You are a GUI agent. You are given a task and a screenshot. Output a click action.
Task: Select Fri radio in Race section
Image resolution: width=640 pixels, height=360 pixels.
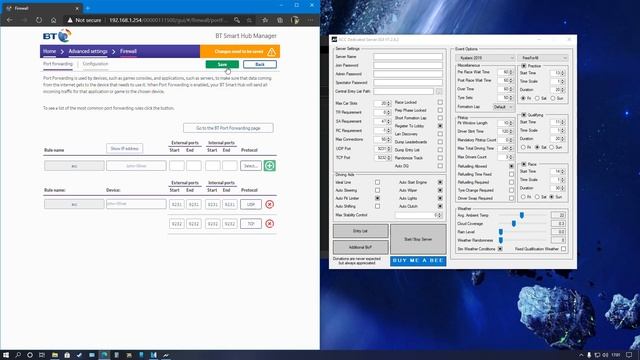tap(523, 197)
